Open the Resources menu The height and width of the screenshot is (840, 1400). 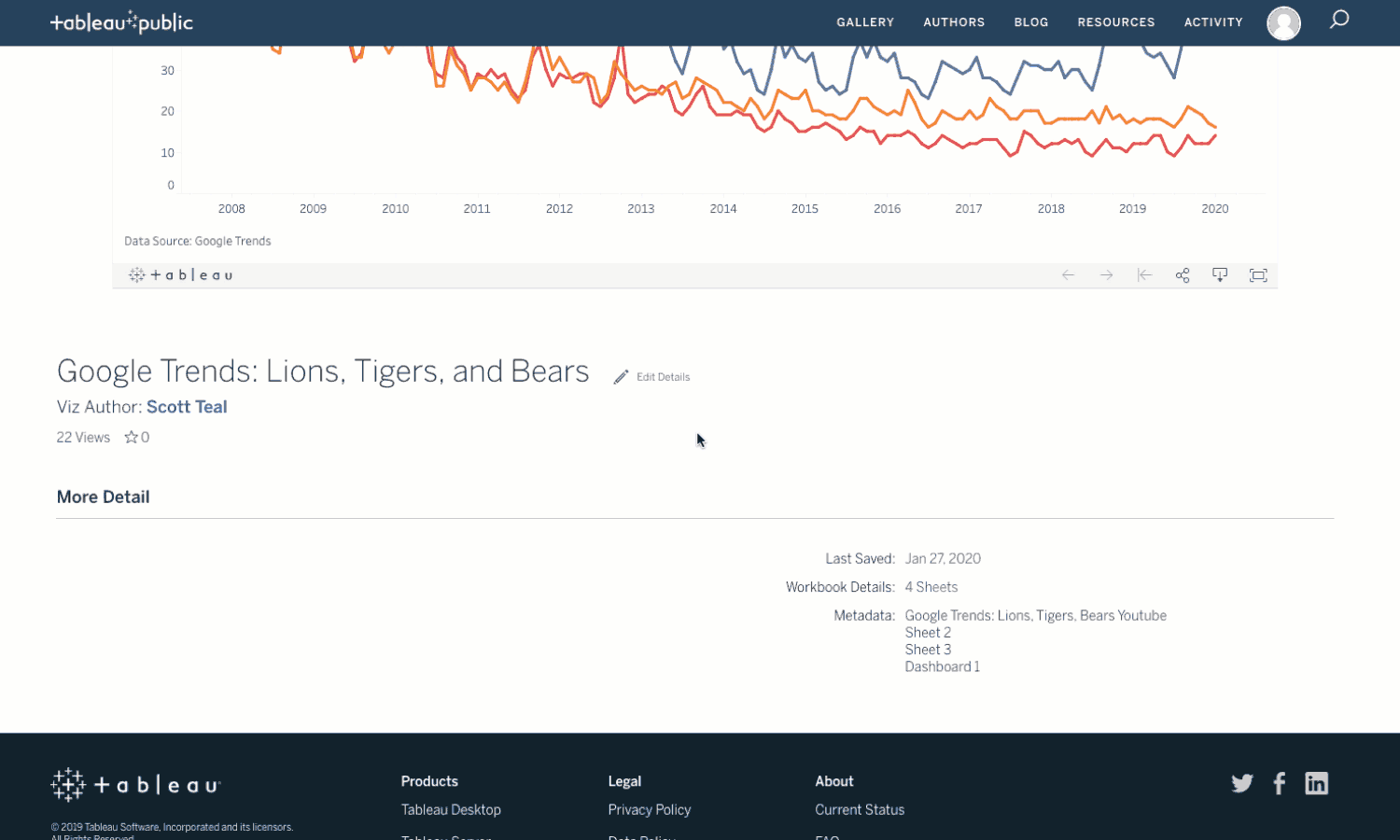(1116, 22)
